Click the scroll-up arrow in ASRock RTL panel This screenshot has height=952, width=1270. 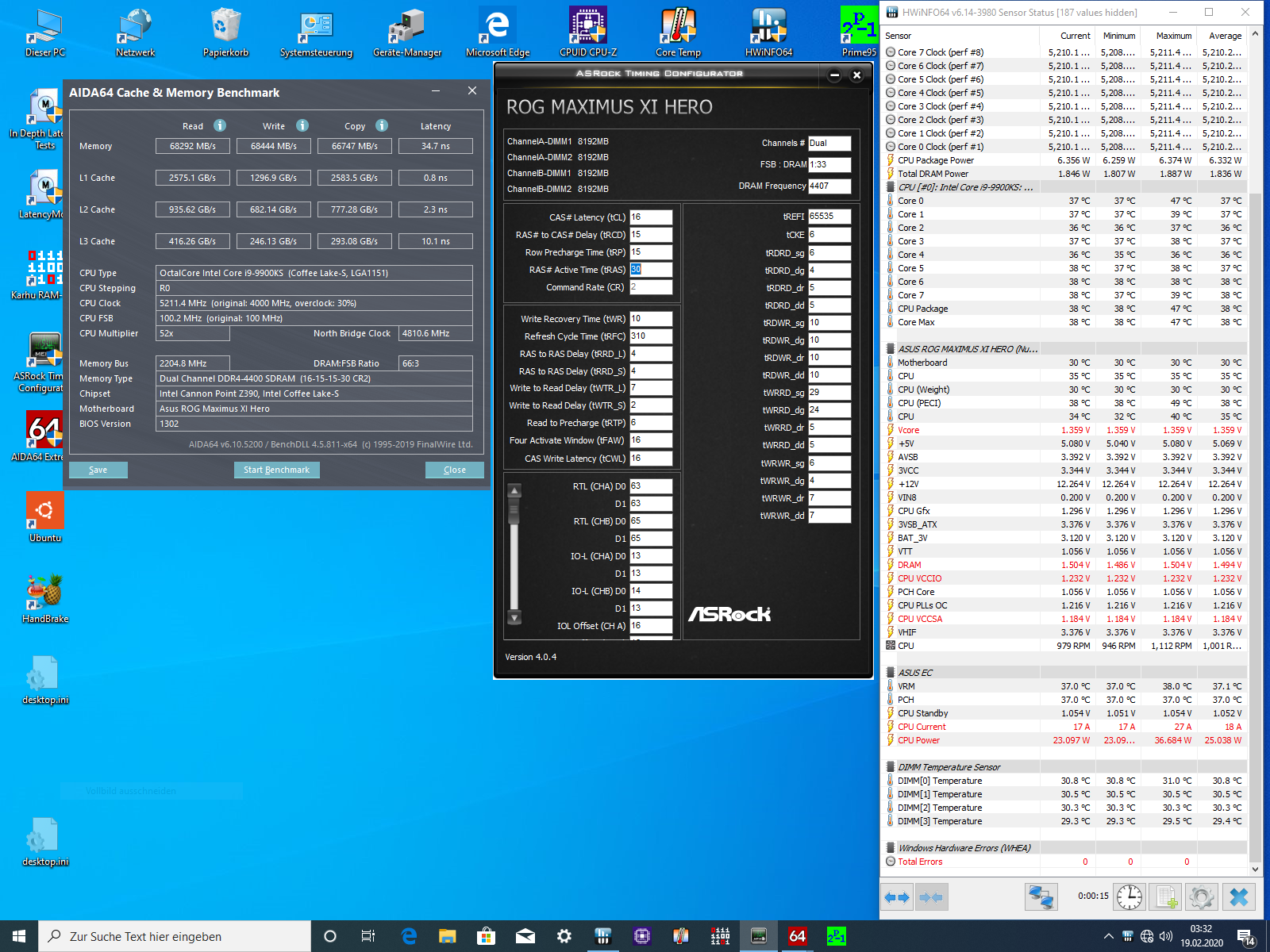[x=514, y=491]
